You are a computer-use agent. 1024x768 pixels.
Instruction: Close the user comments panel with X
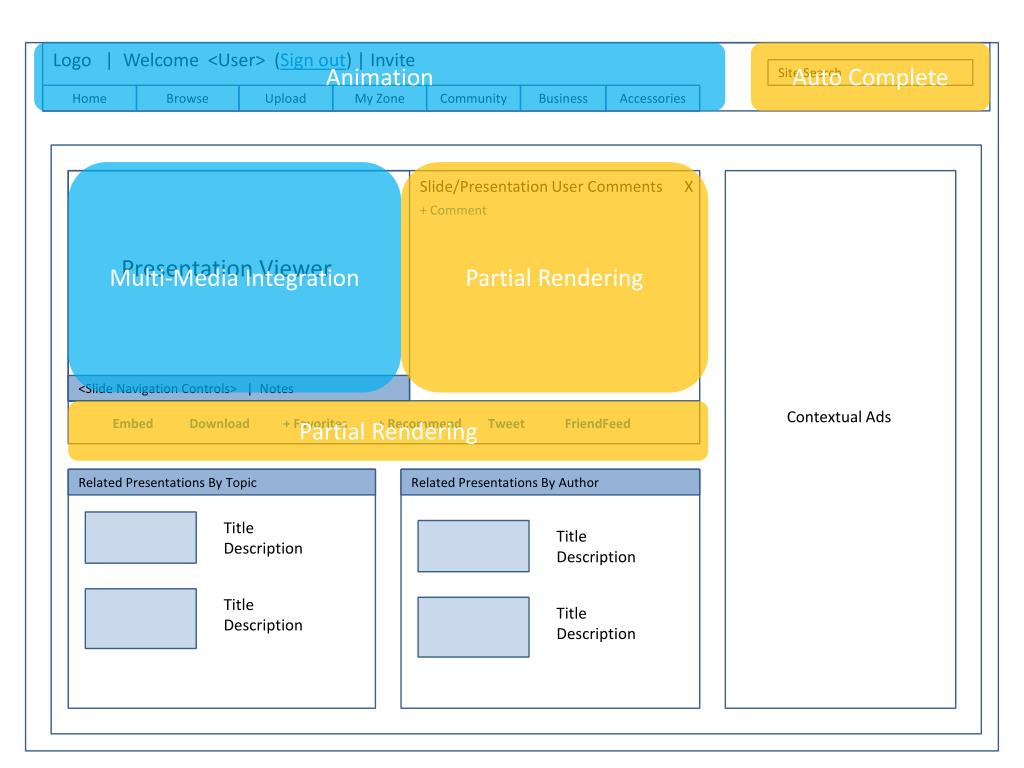tap(688, 187)
